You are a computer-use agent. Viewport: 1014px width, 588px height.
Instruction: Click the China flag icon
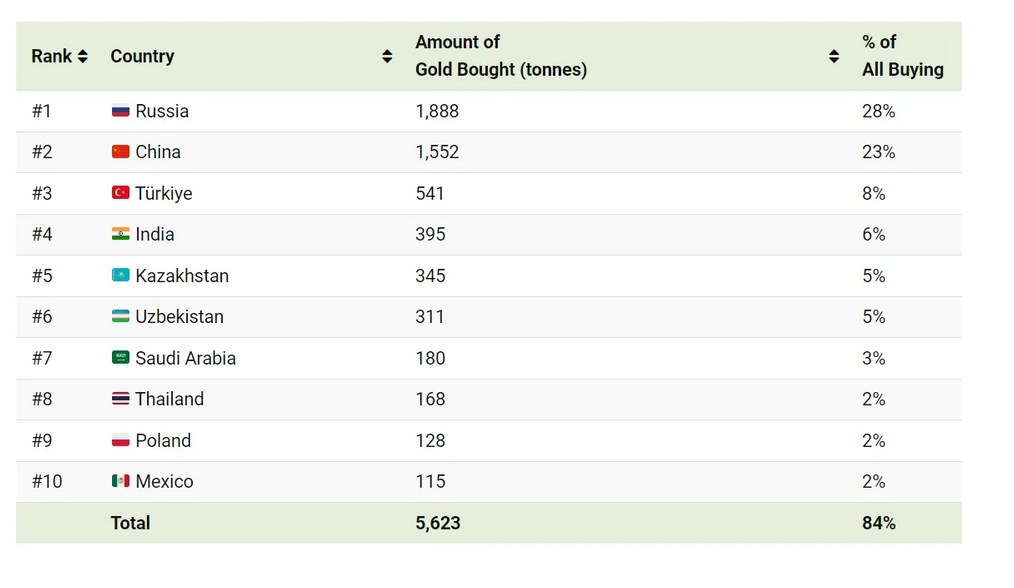(120, 152)
